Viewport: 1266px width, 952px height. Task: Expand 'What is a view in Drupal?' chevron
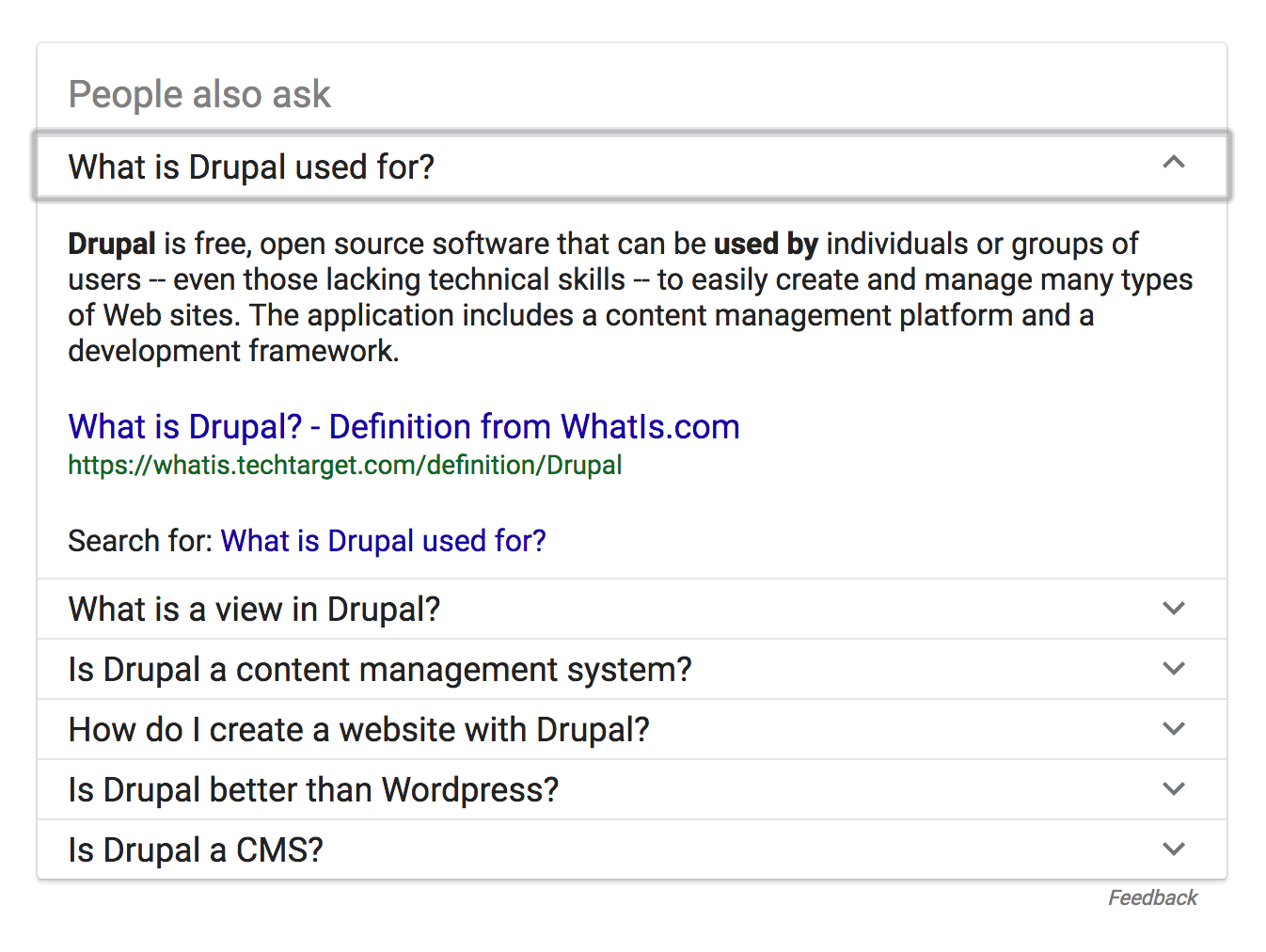point(1173,609)
